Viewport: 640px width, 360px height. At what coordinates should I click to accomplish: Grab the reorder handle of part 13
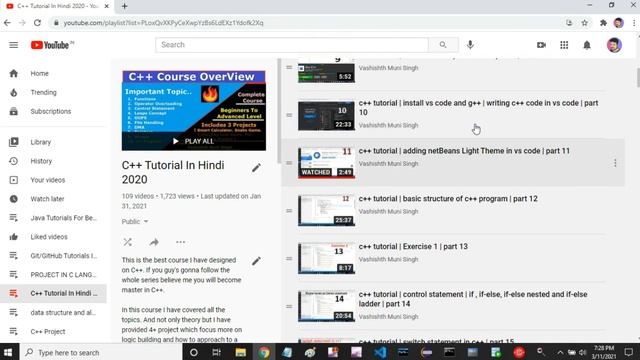point(289,258)
